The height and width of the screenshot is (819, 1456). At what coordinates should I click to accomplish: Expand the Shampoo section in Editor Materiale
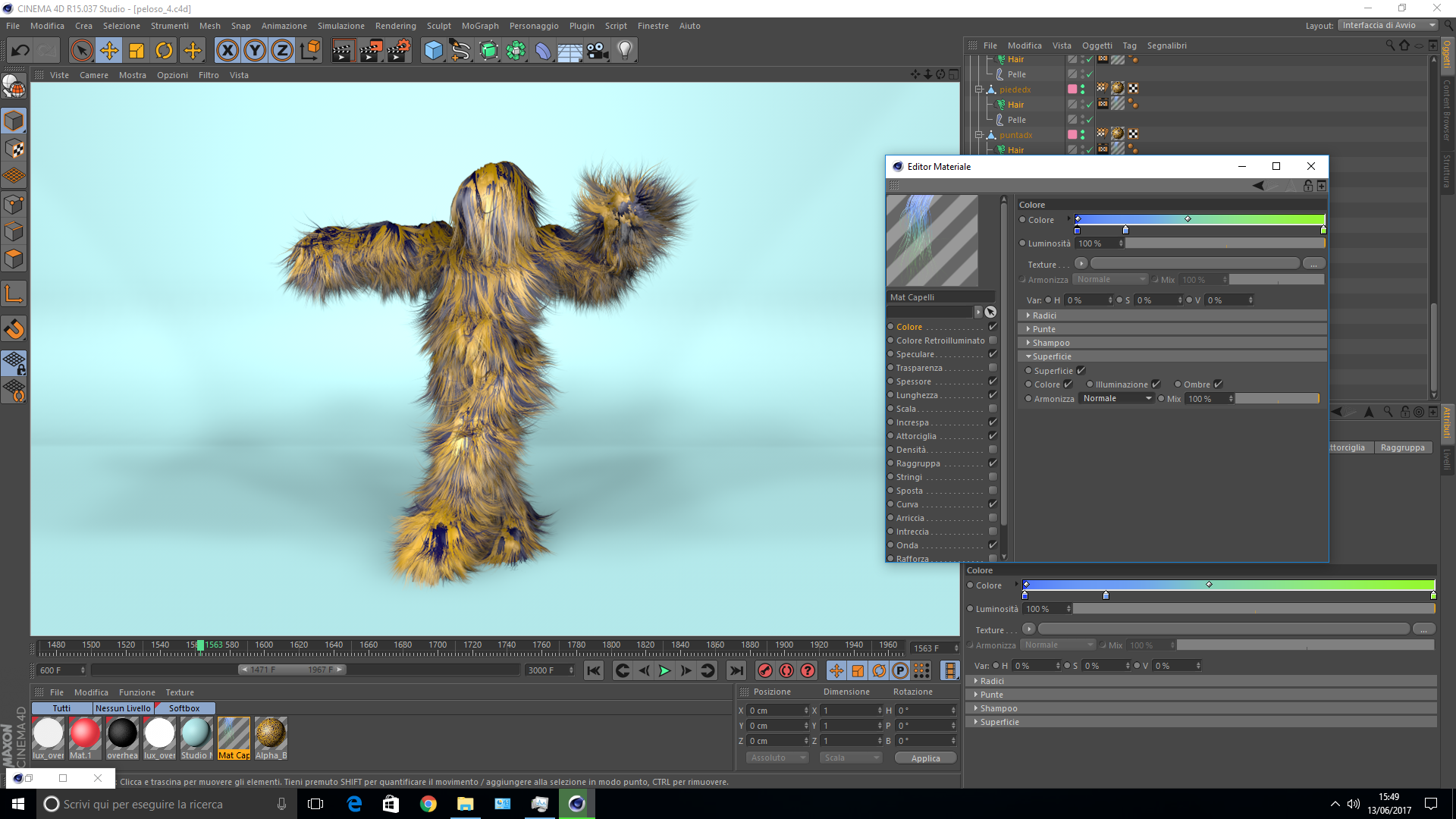pyautogui.click(x=1050, y=343)
